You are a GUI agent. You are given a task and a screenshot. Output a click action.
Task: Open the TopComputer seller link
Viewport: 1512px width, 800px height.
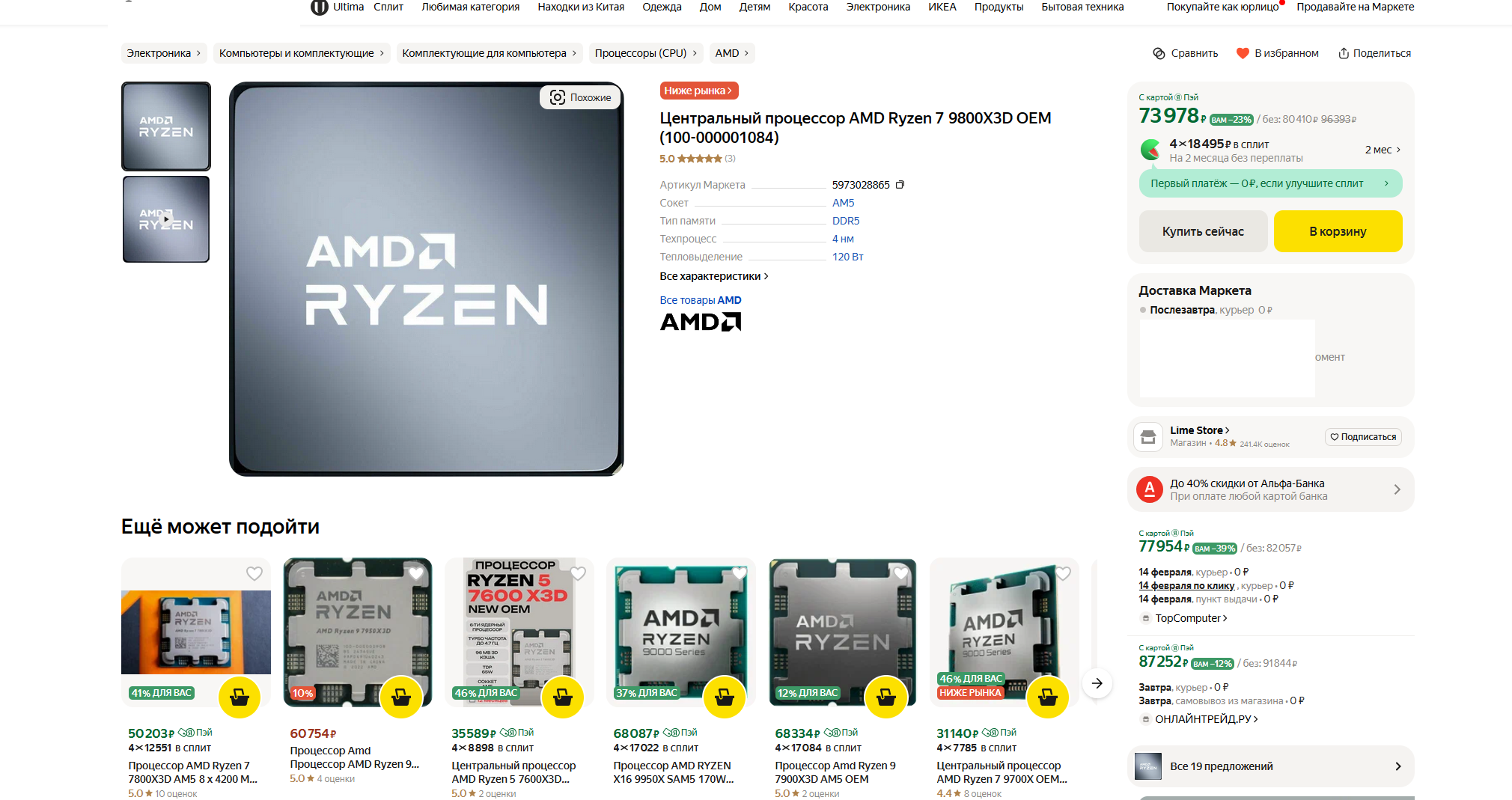click(x=1191, y=618)
